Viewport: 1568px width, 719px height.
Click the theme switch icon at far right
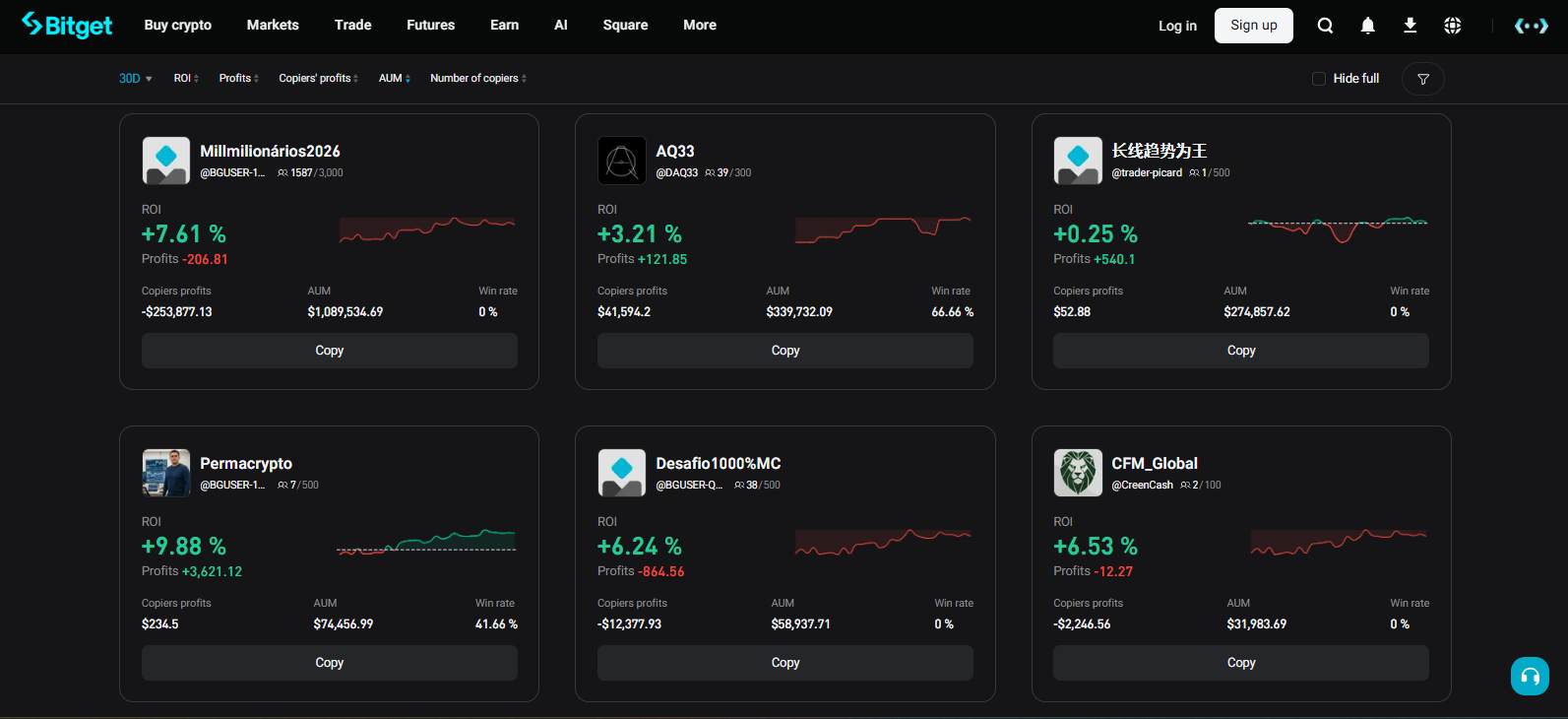click(1531, 26)
